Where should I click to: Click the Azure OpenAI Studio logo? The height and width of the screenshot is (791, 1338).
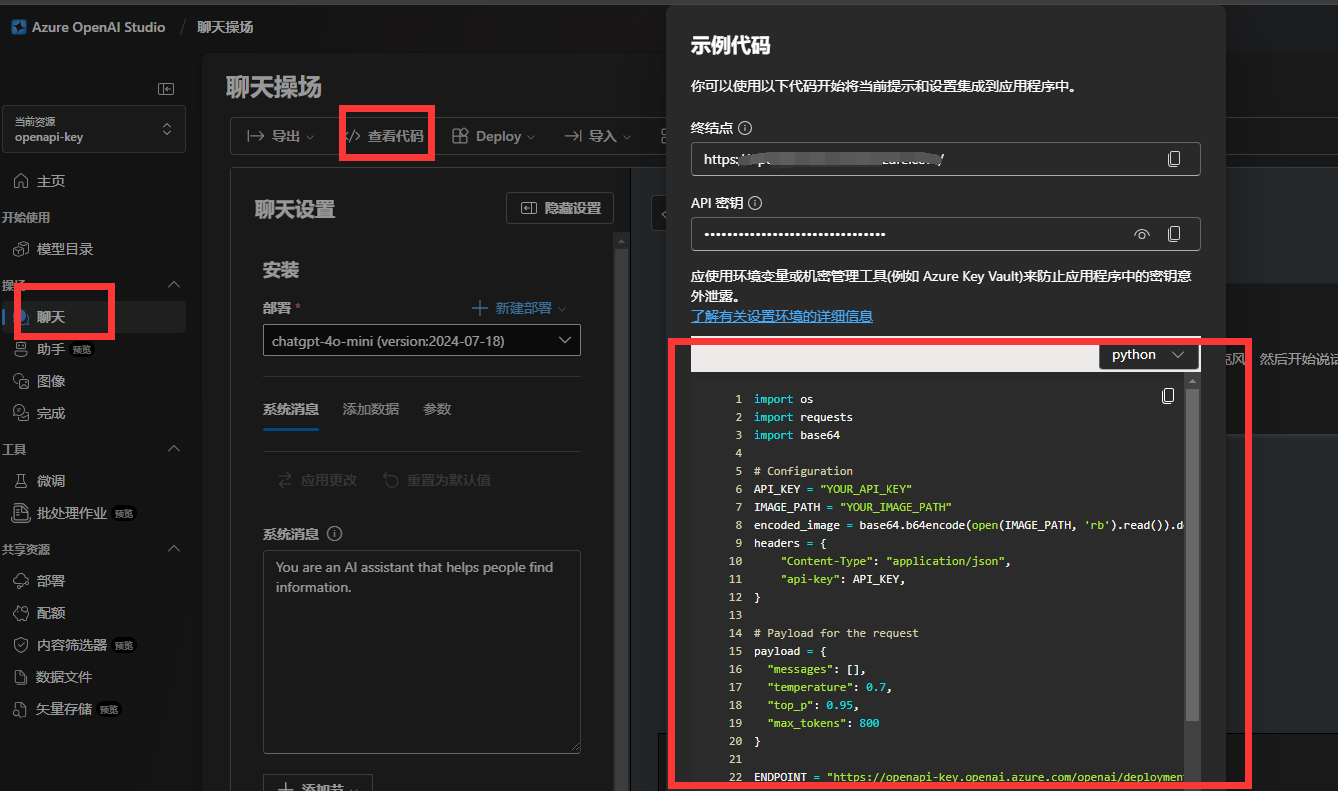pos(19,27)
